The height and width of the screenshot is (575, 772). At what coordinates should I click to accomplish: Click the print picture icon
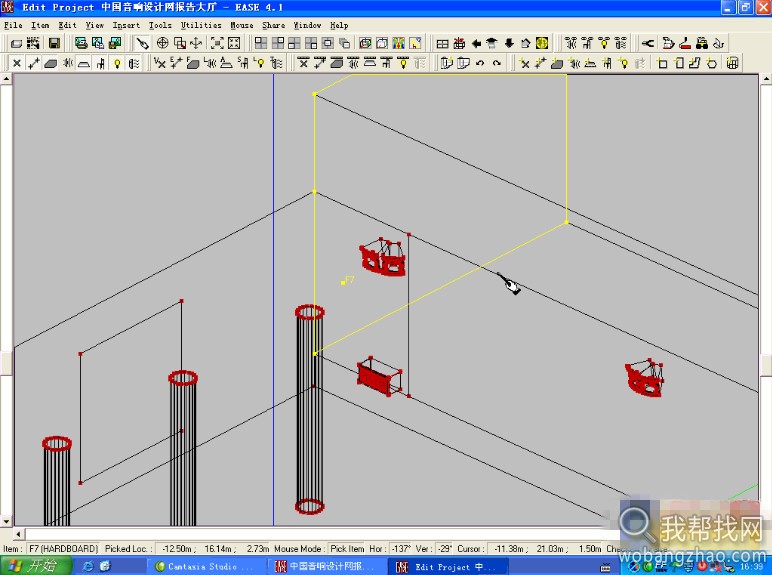(x=81, y=43)
